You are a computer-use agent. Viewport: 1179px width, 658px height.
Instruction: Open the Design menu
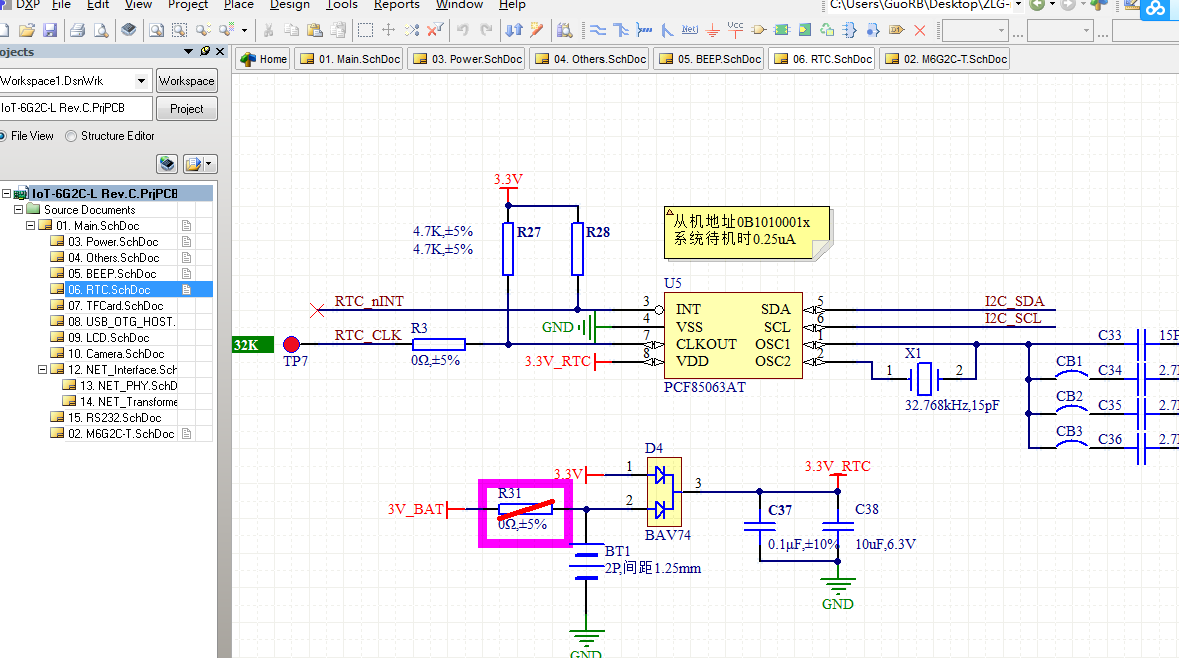point(289,5)
